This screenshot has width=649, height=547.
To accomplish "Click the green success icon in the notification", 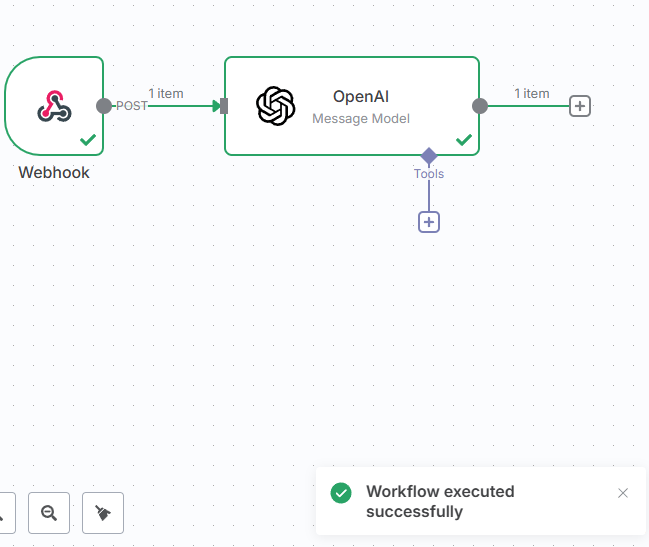I will click(342, 493).
